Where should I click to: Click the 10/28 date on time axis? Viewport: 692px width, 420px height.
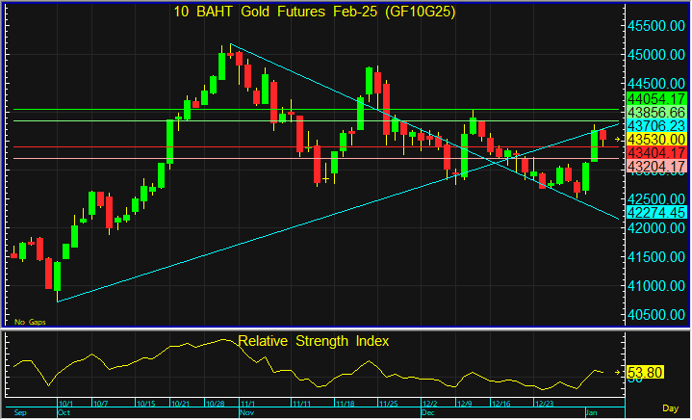pyautogui.click(x=216, y=403)
